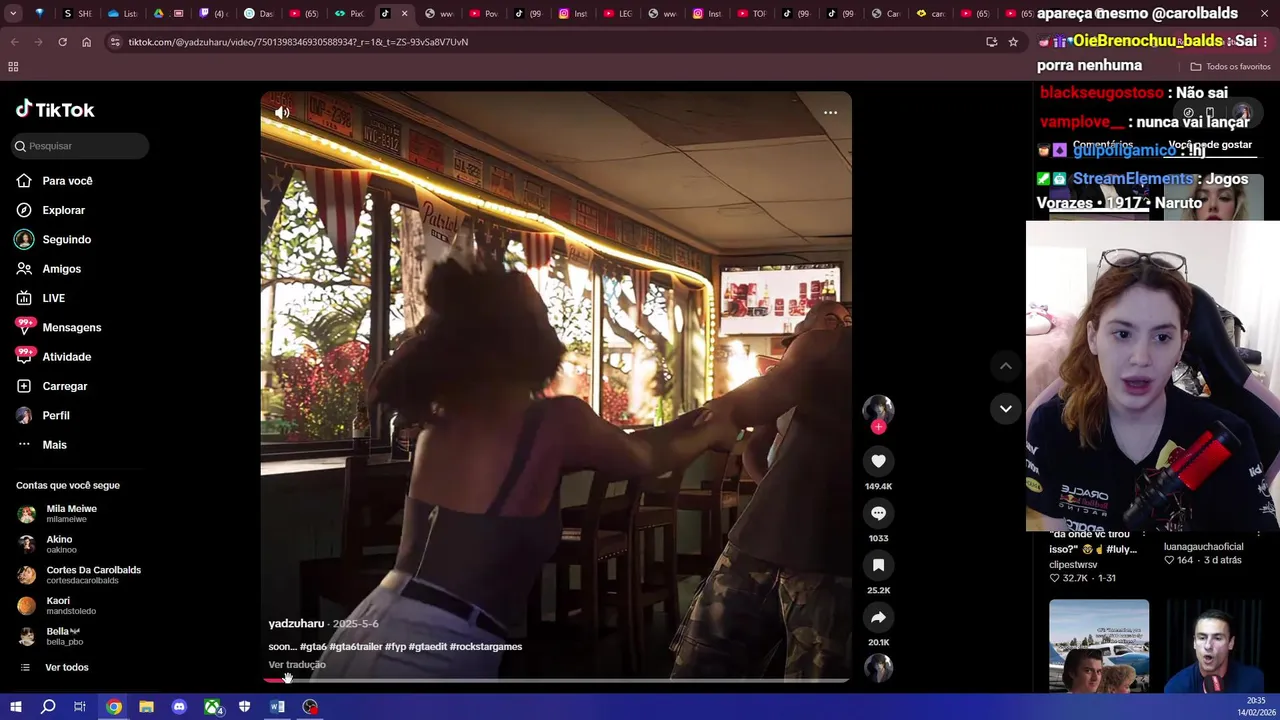
Task: Open Discord from taskbar
Action: tap(179, 707)
